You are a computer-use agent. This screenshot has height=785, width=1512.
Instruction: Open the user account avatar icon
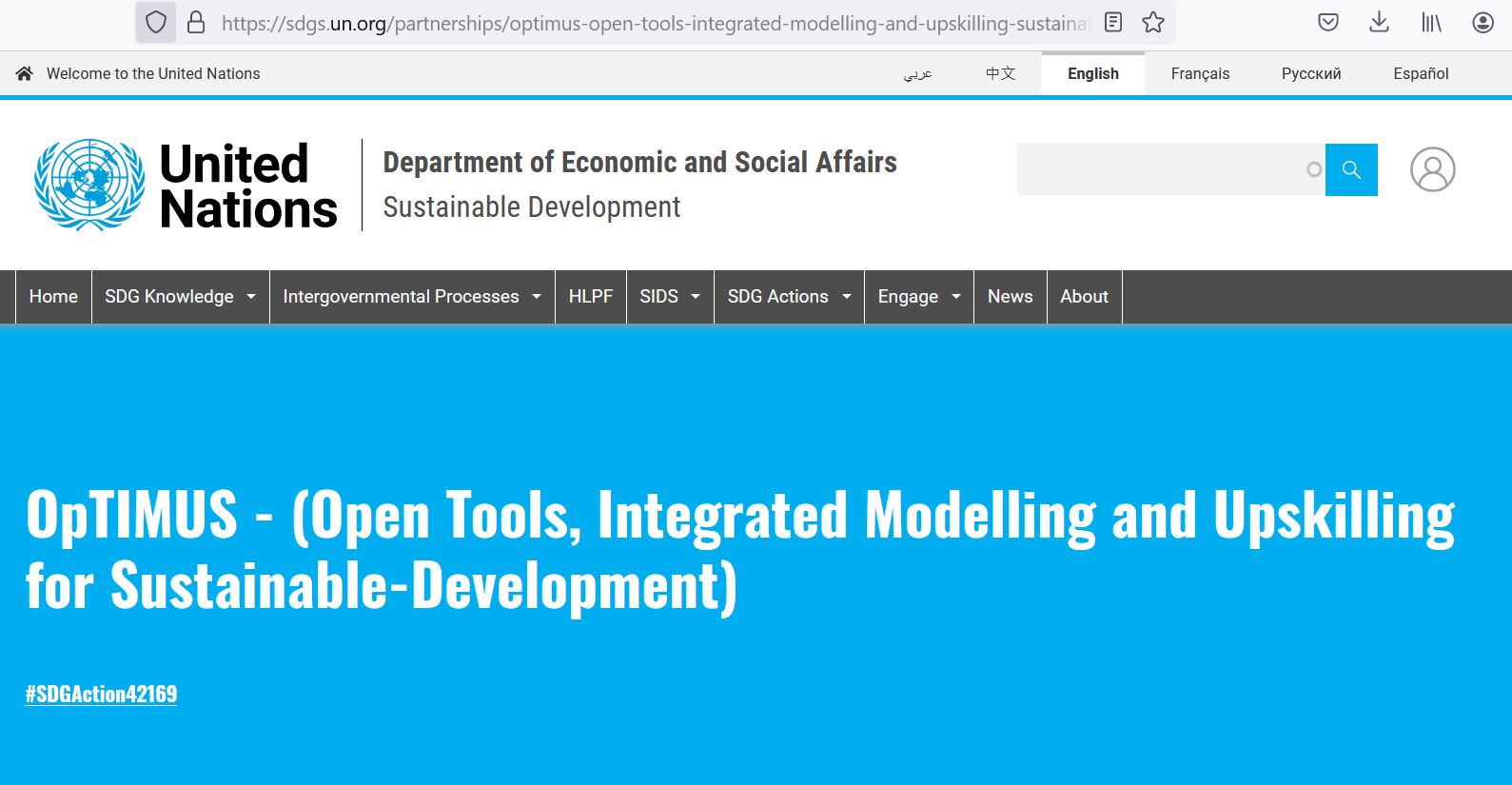pyautogui.click(x=1432, y=169)
